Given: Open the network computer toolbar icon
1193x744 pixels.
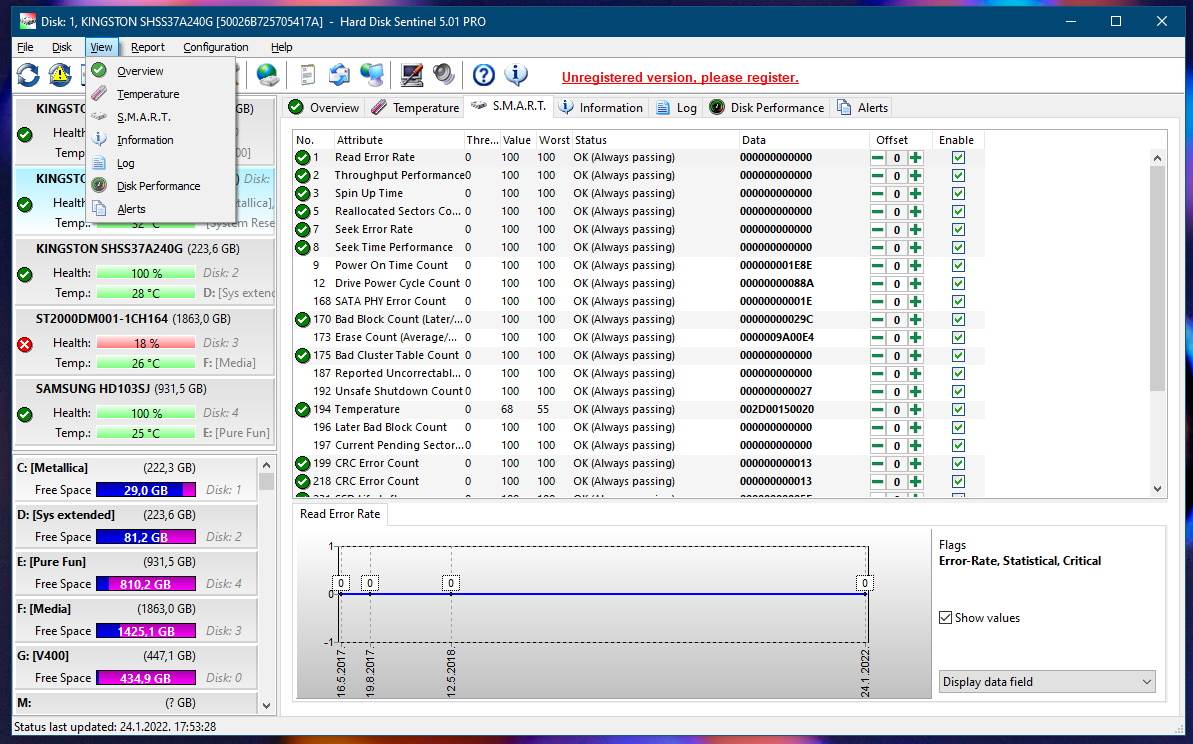Looking at the screenshot, I should (372, 75).
